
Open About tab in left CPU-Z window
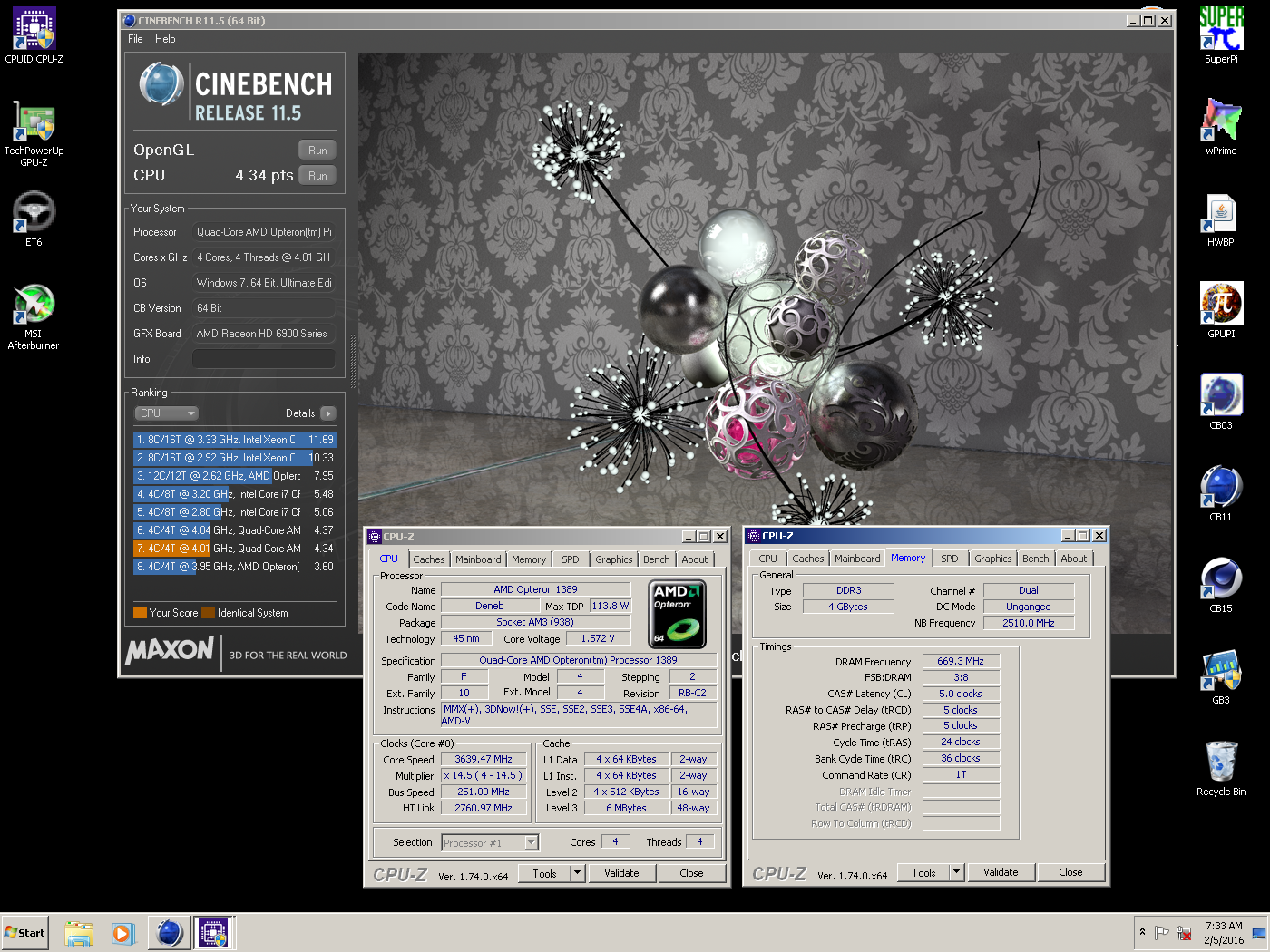click(695, 559)
